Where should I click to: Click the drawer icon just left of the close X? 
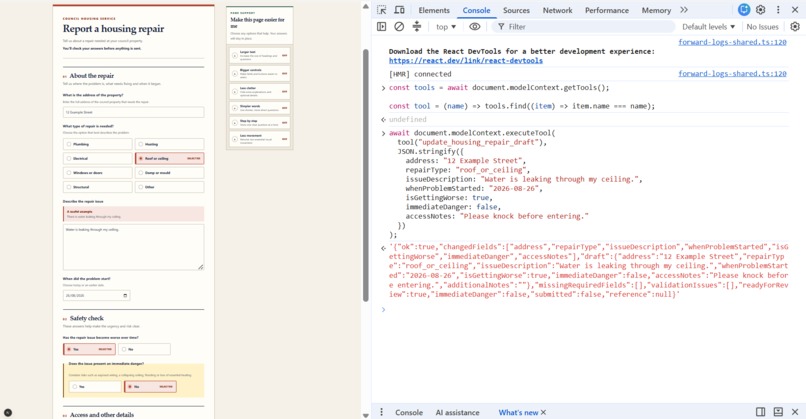(778, 412)
